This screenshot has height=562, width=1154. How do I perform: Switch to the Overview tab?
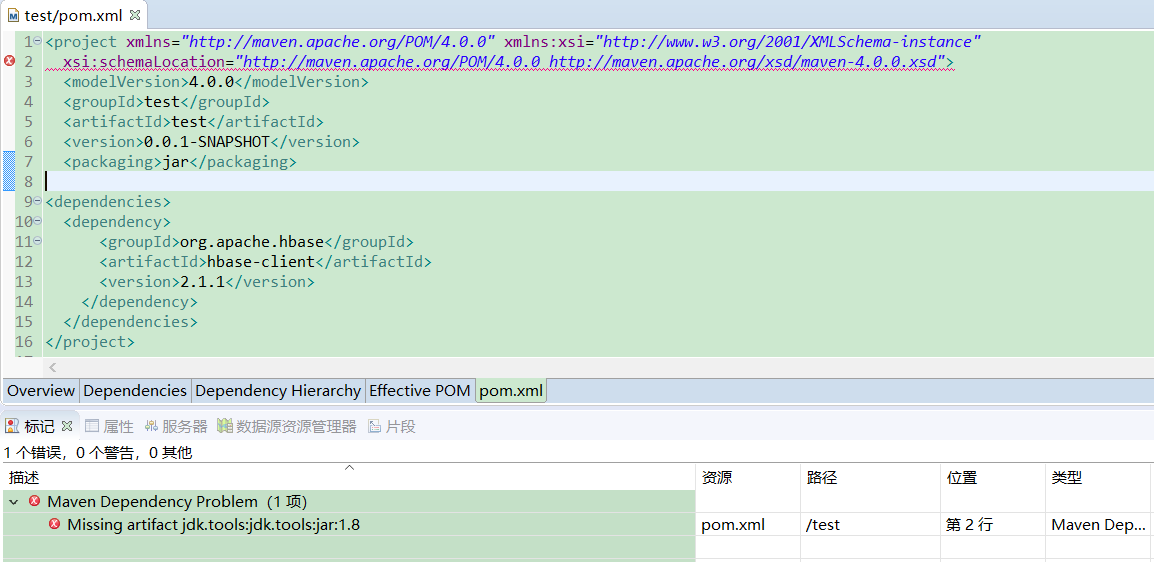(41, 391)
